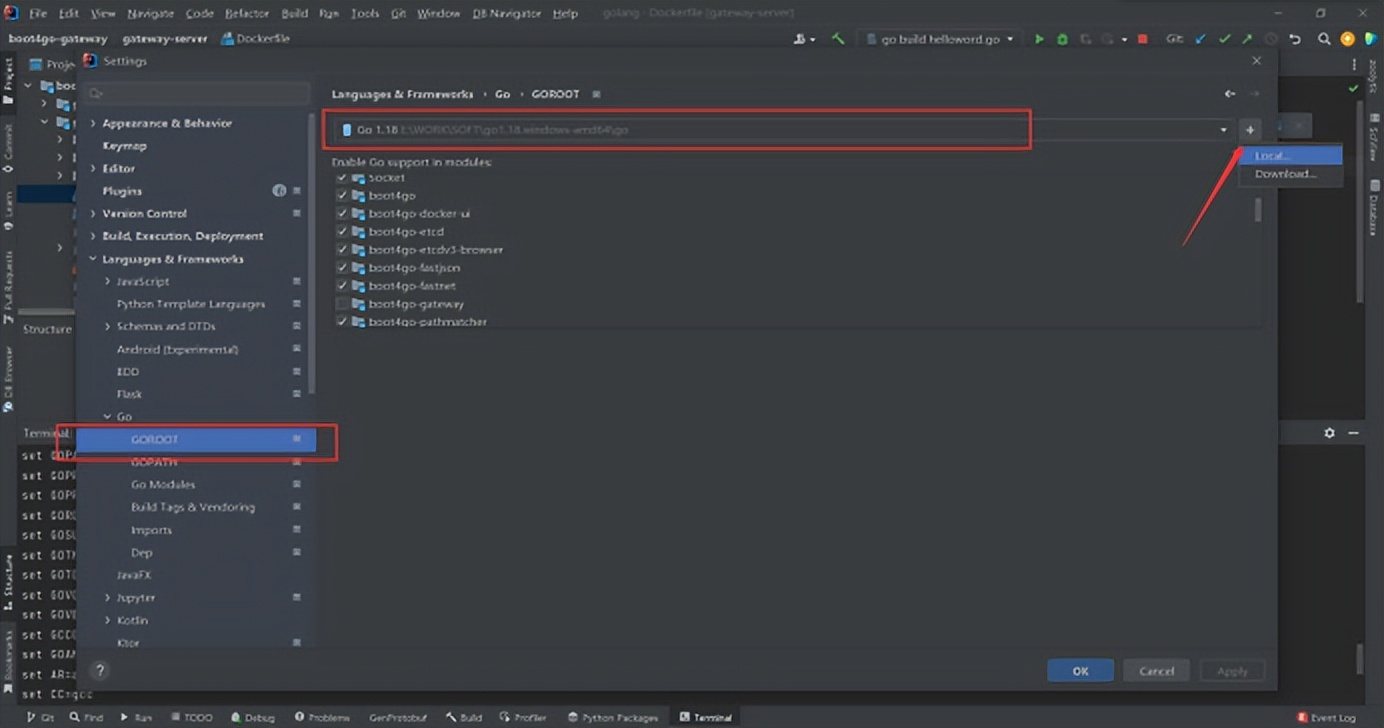Open the DB Browser sidebar tab

[8, 380]
